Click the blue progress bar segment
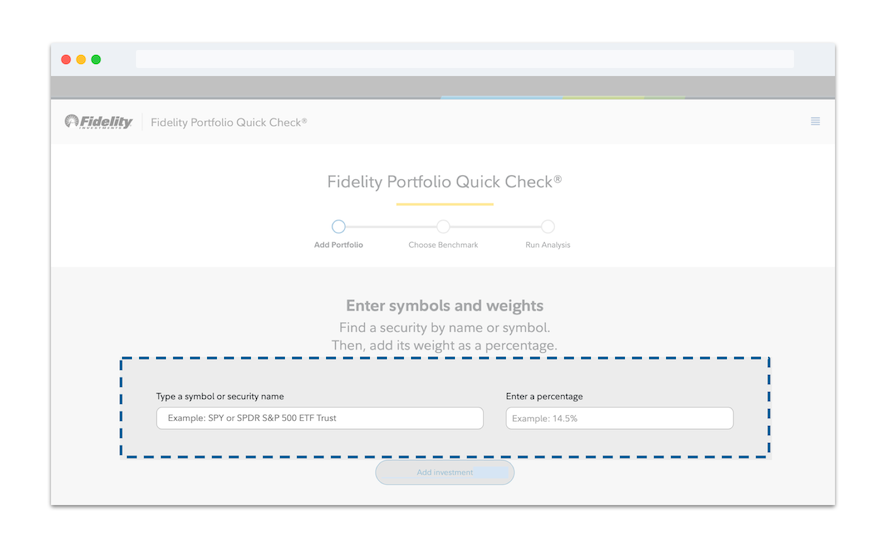The width and height of the screenshot is (885, 558). 502,97
